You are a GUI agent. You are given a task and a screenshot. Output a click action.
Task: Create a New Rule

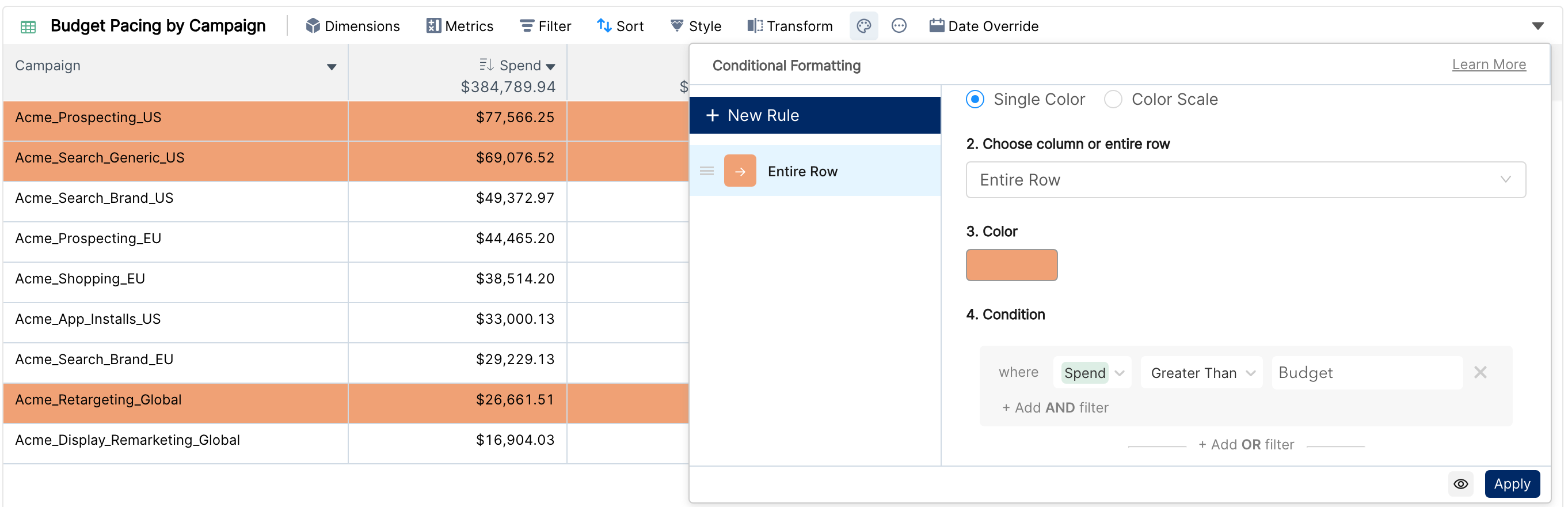click(815, 115)
